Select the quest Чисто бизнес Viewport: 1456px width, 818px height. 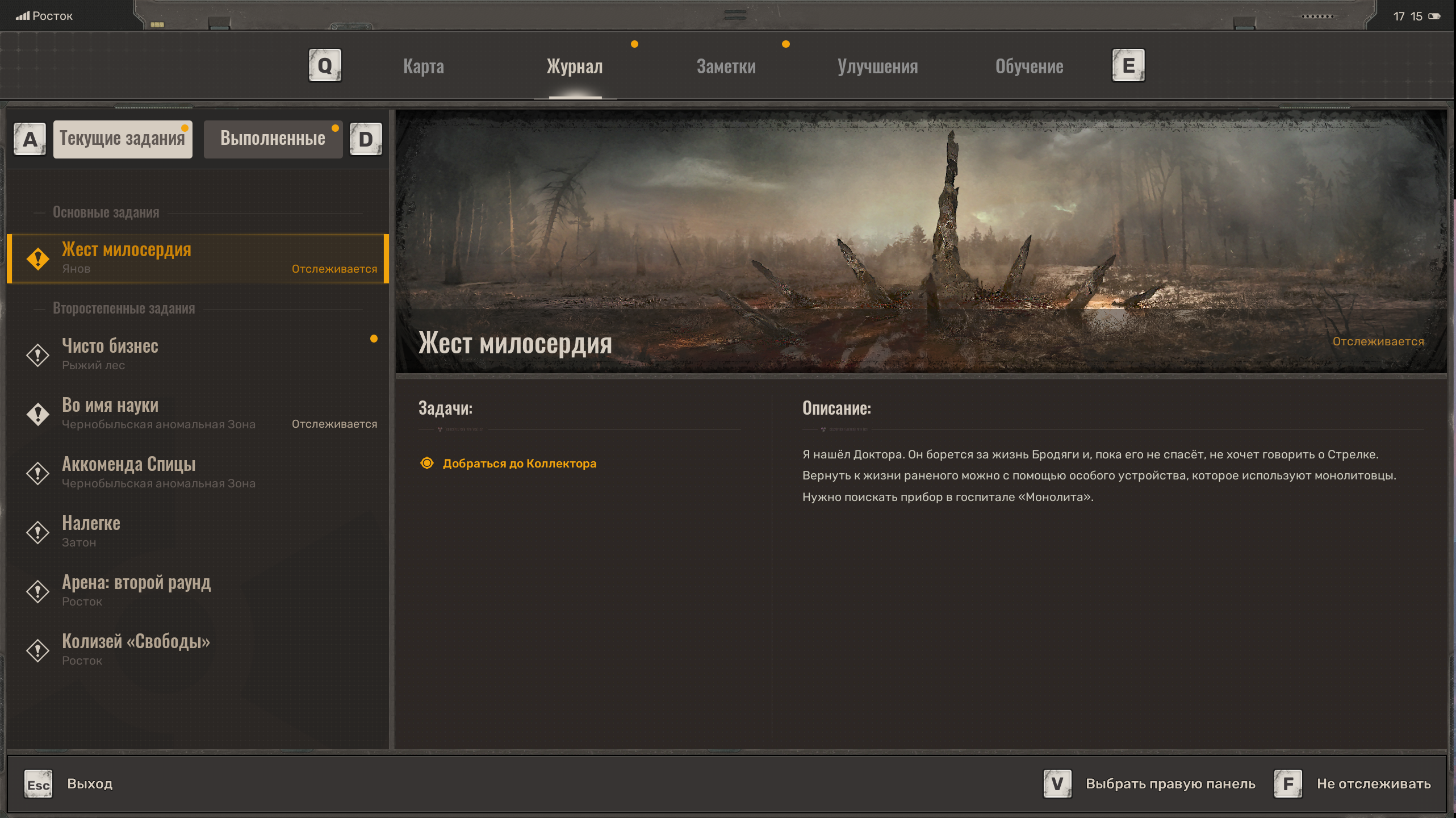198,355
